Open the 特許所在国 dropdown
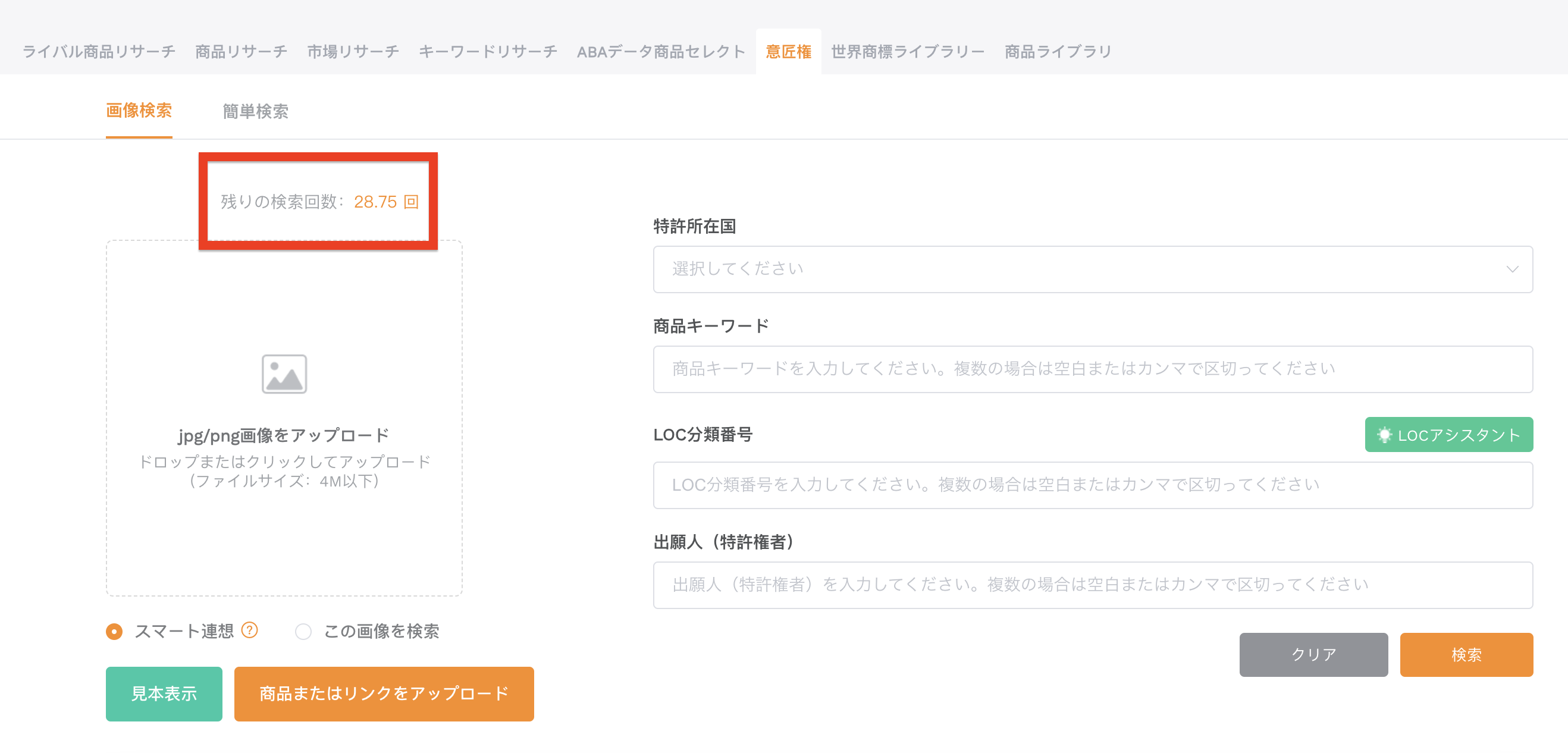 coord(1093,269)
